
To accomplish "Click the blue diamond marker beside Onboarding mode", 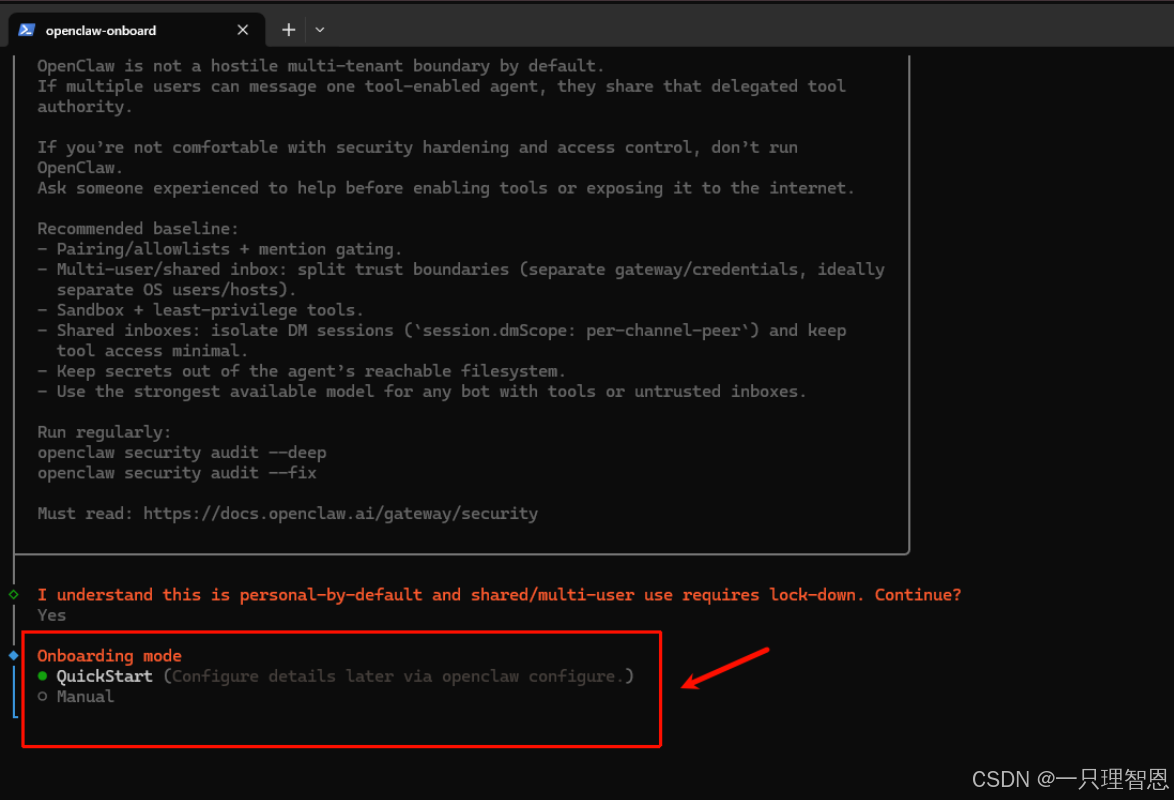I will pyautogui.click(x=13, y=655).
